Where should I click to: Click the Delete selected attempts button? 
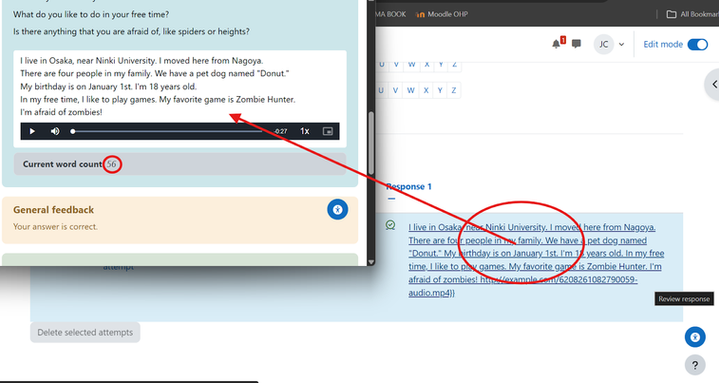click(85, 333)
